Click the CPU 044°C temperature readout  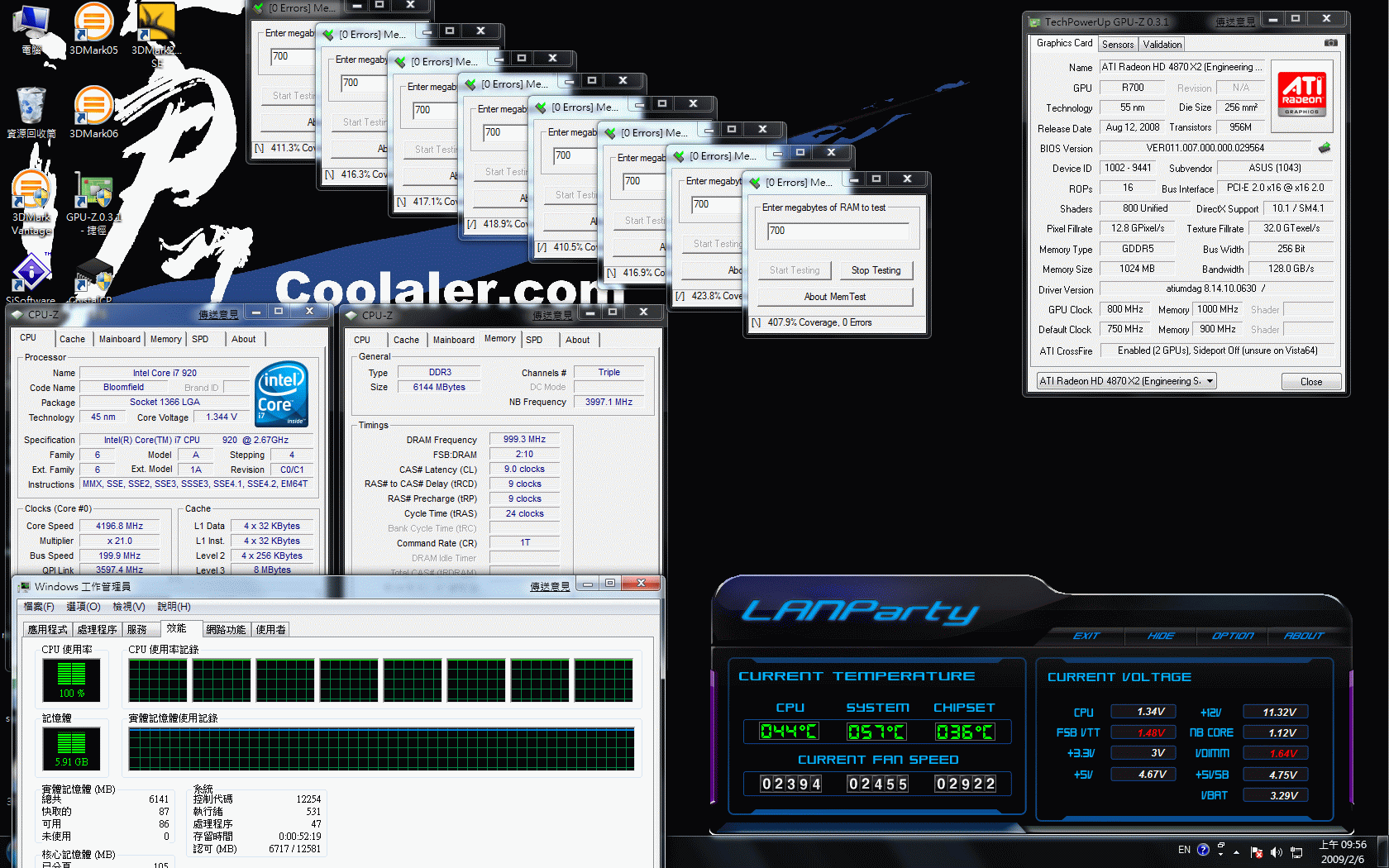[x=789, y=732]
